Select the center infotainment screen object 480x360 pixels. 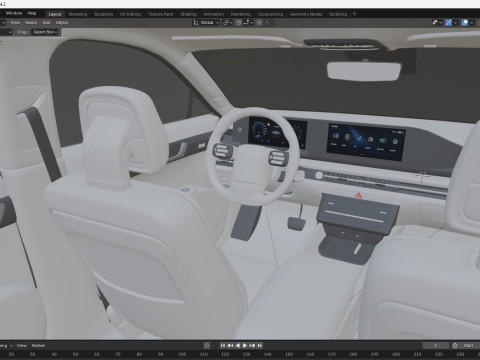coord(366,142)
